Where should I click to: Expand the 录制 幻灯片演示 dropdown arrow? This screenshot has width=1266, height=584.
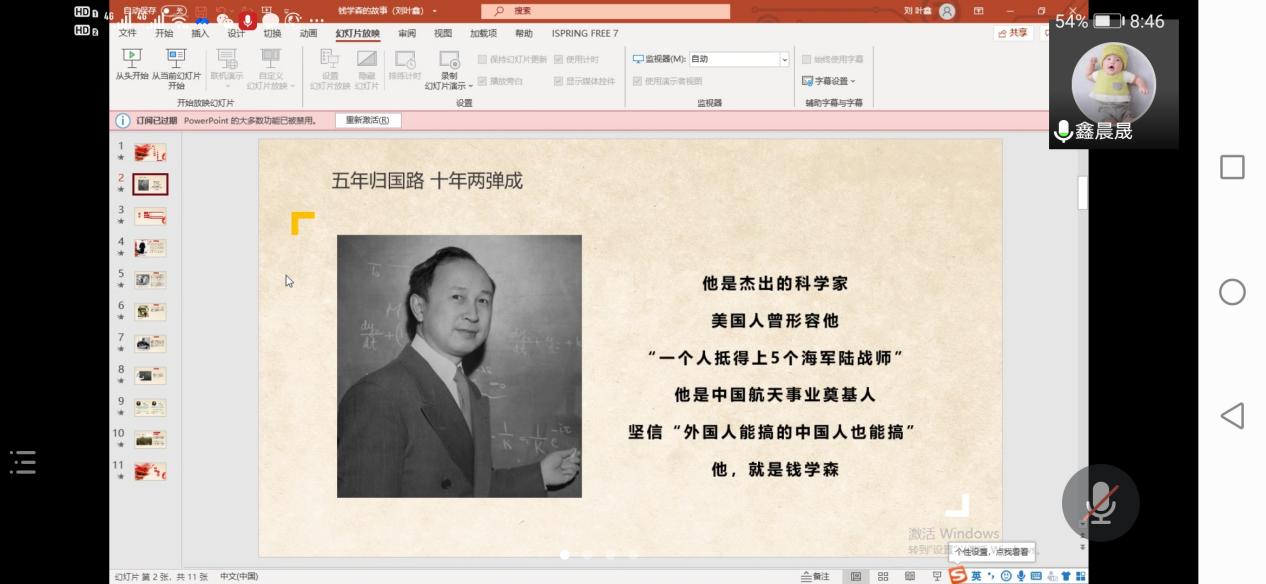[469, 86]
